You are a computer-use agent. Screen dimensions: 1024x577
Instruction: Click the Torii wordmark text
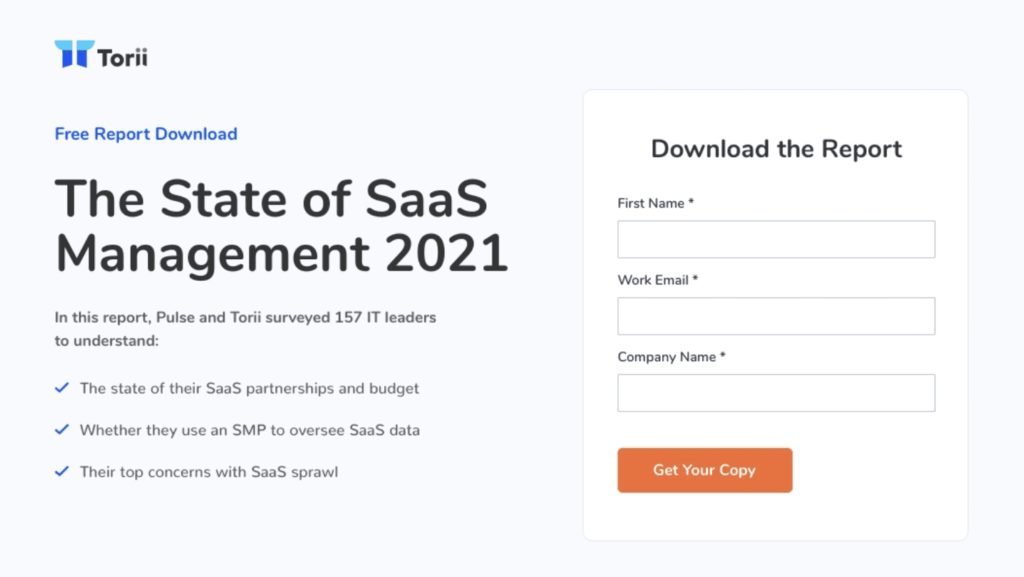point(123,57)
